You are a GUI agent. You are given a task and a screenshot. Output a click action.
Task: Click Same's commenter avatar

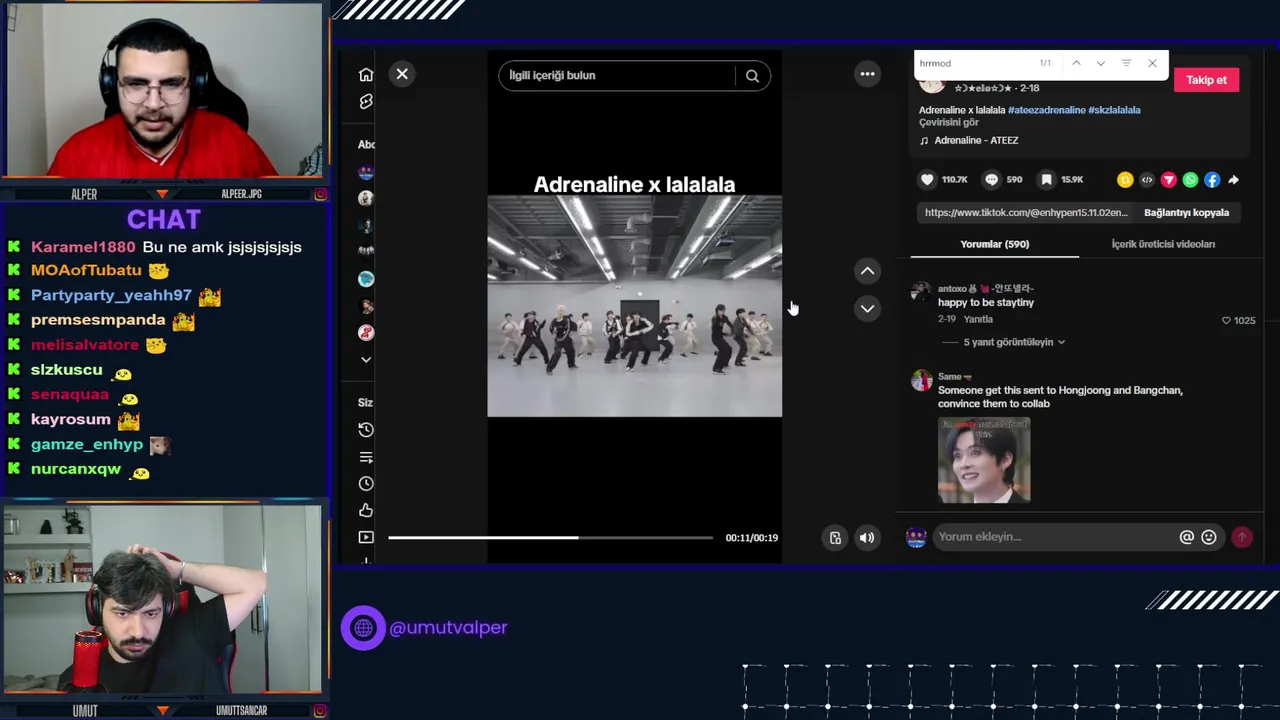(921, 380)
